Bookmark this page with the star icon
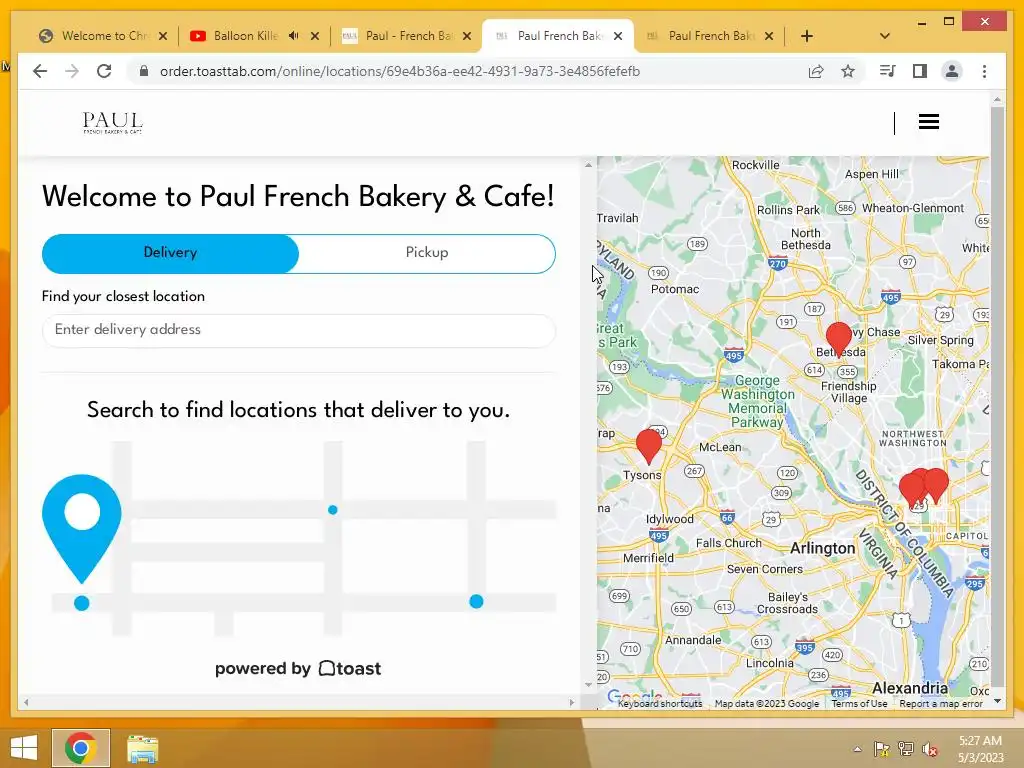The height and width of the screenshot is (768, 1024). tap(848, 71)
